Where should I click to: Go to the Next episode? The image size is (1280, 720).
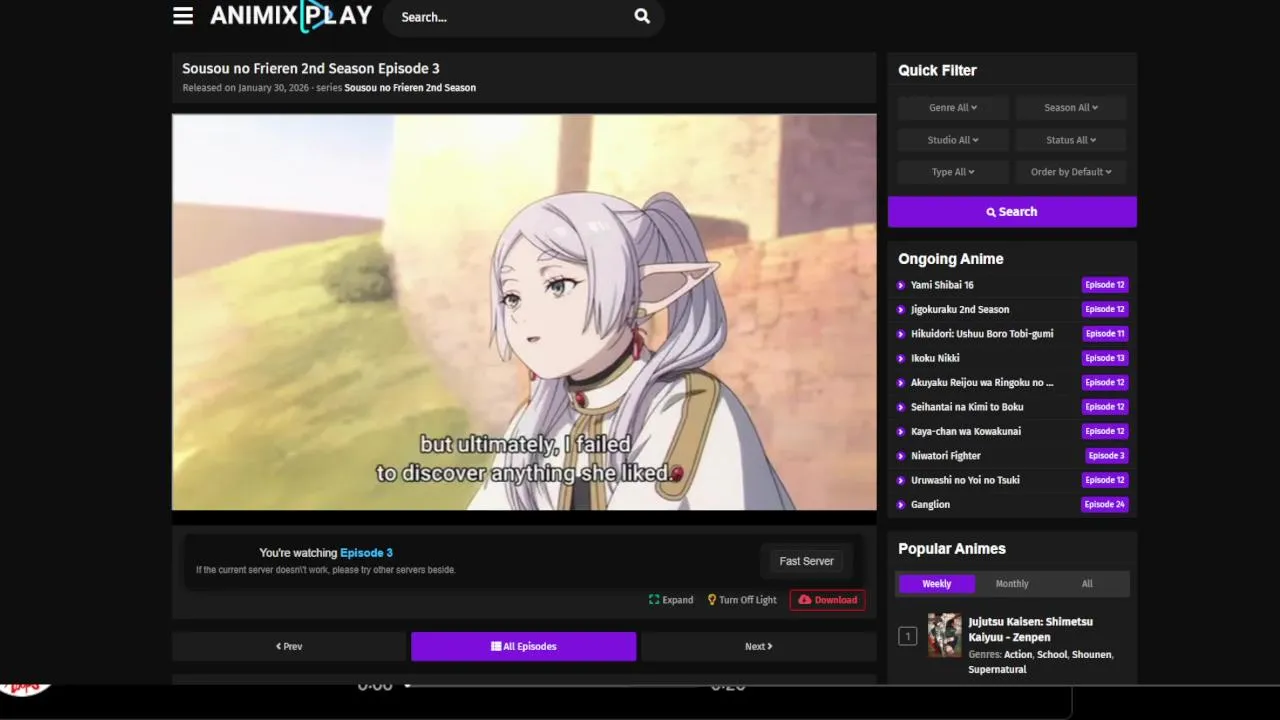(758, 647)
